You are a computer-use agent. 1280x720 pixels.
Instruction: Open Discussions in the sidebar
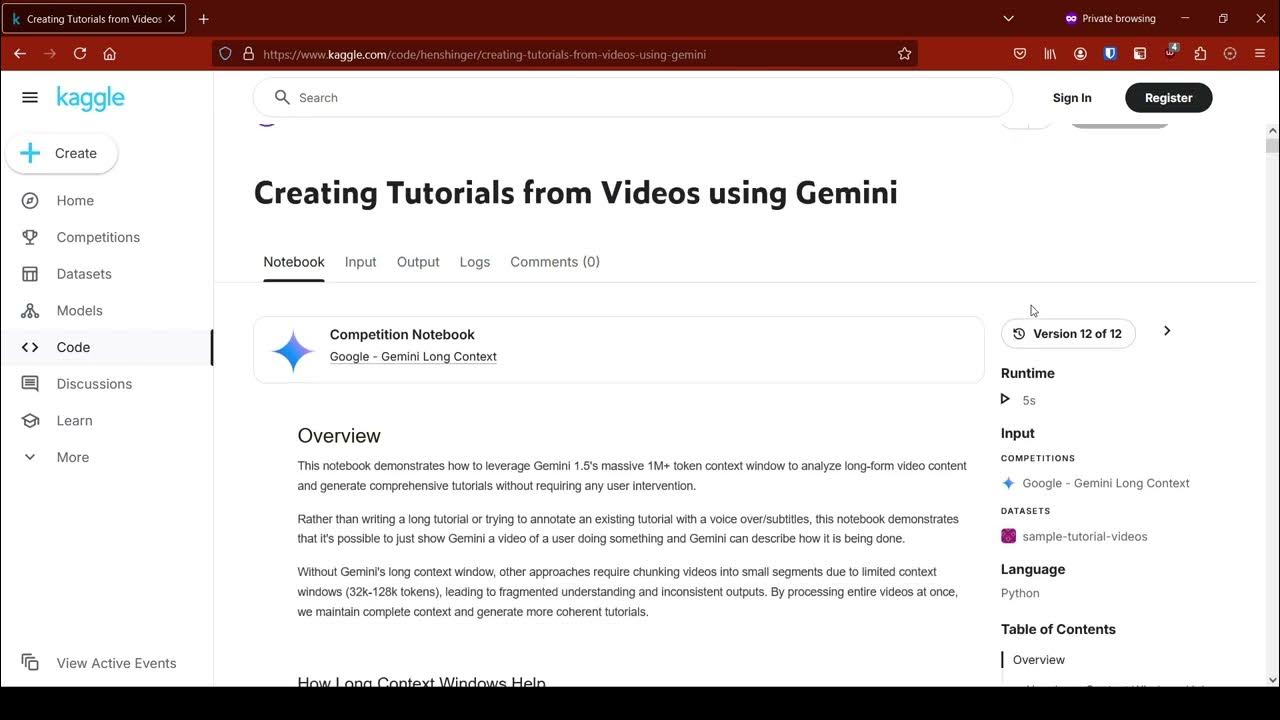[94, 384]
